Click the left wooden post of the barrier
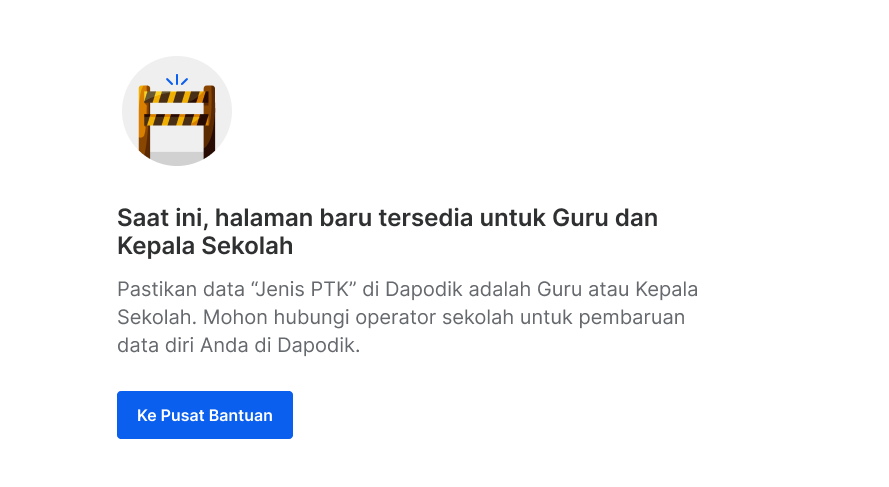 click(x=144, y=122)
